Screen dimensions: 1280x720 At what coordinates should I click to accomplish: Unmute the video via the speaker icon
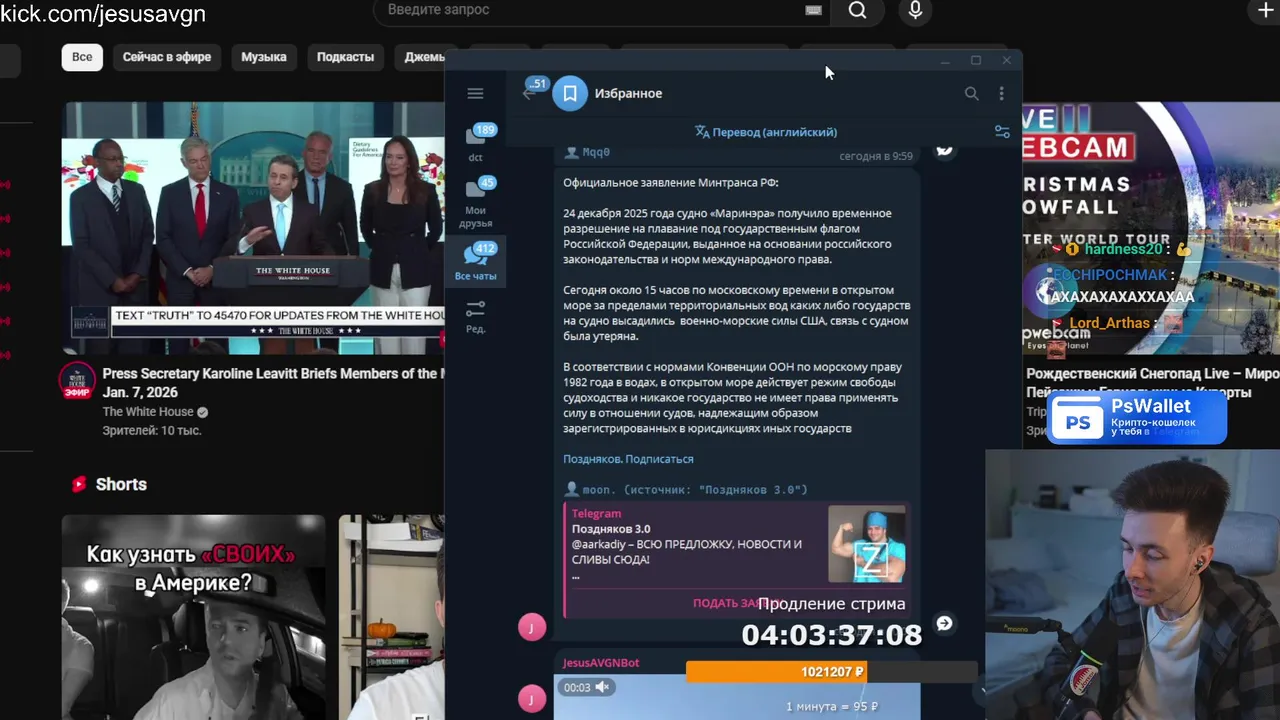602,687
